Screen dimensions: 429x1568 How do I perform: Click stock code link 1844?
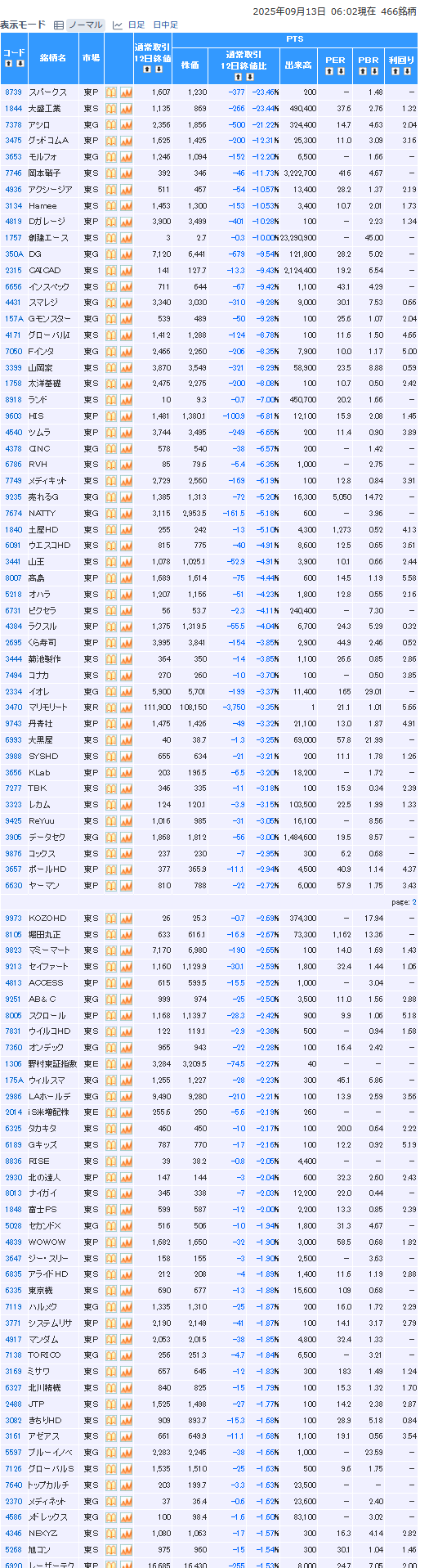[13, 109]
